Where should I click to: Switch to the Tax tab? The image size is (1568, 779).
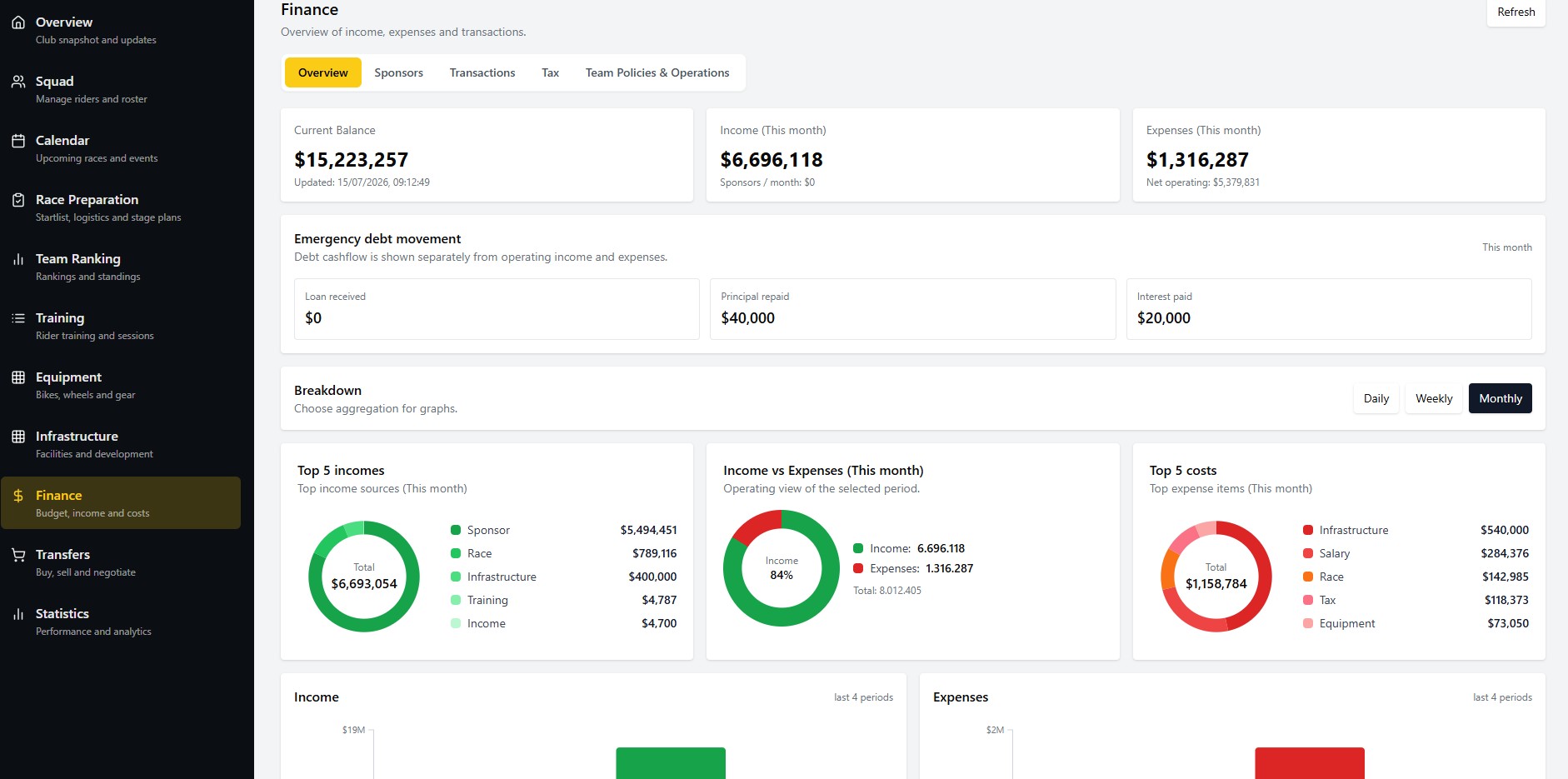pyautogui.click(x=551, y=72)
